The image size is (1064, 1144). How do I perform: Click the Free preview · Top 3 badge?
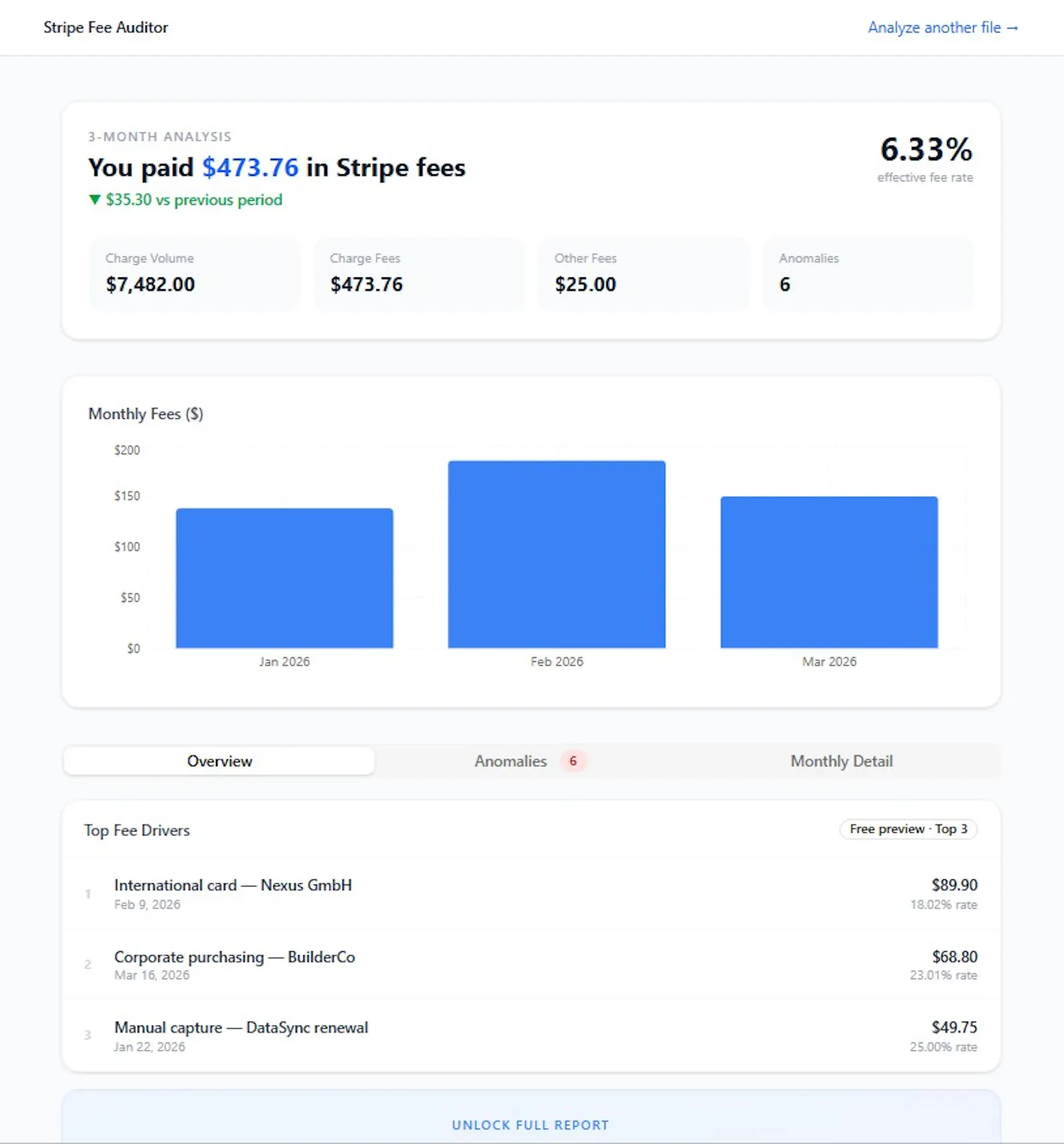click(908, 829)
